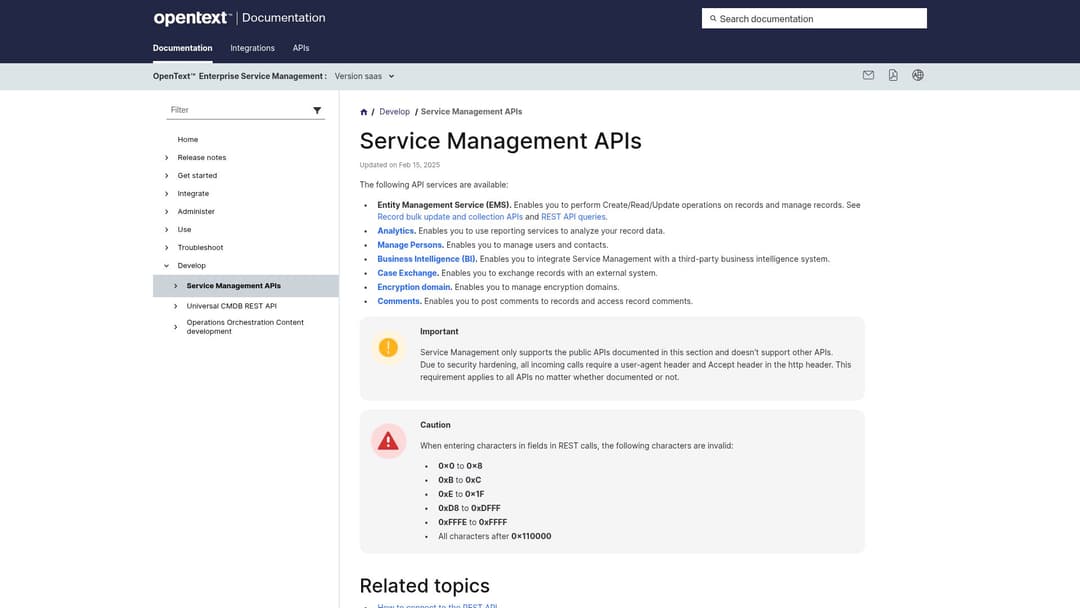Open Home in the sidebar
This screenshot has height=608, width=1080.
(x=187, y=139)
